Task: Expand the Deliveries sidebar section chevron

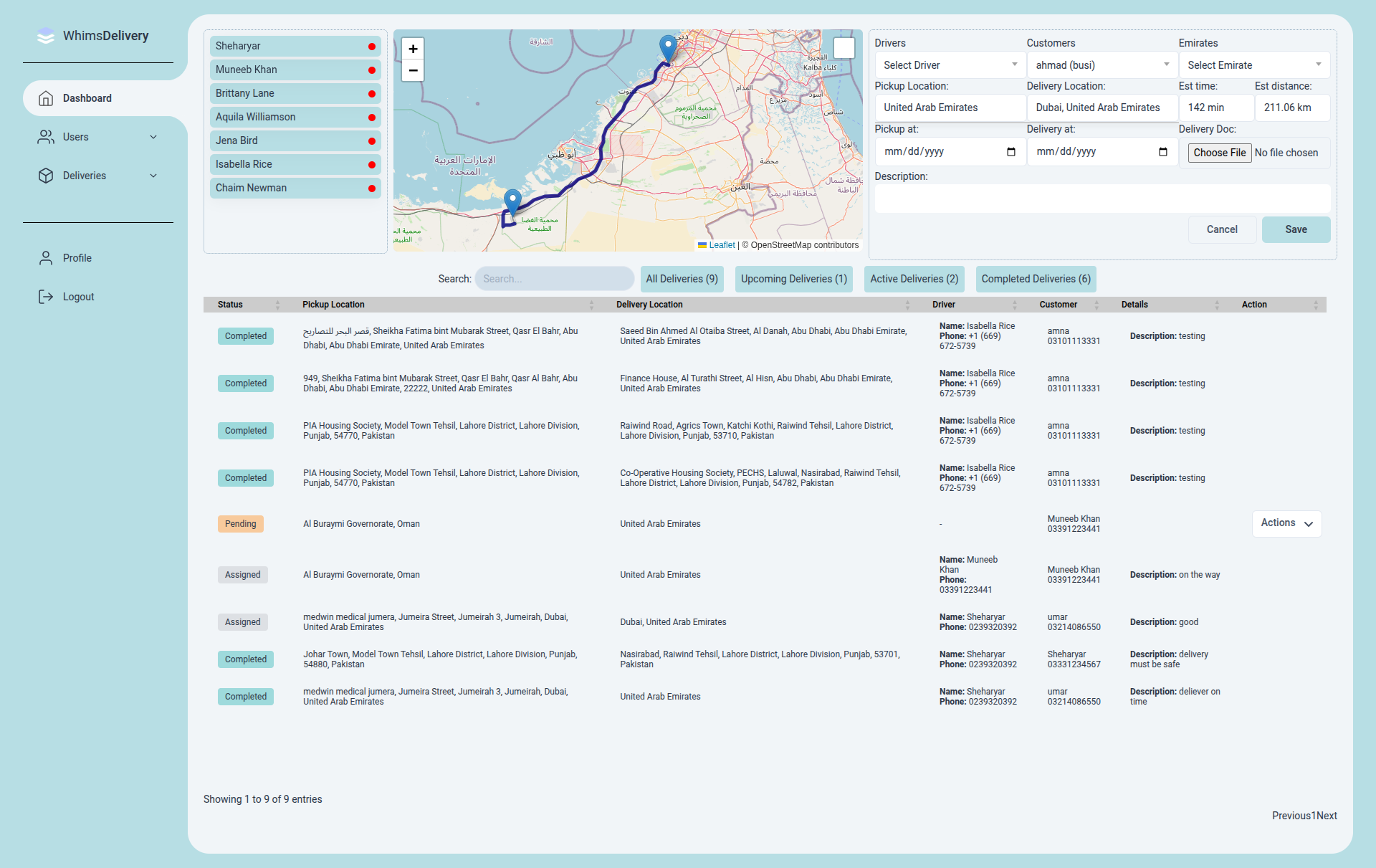Action: 153,176
